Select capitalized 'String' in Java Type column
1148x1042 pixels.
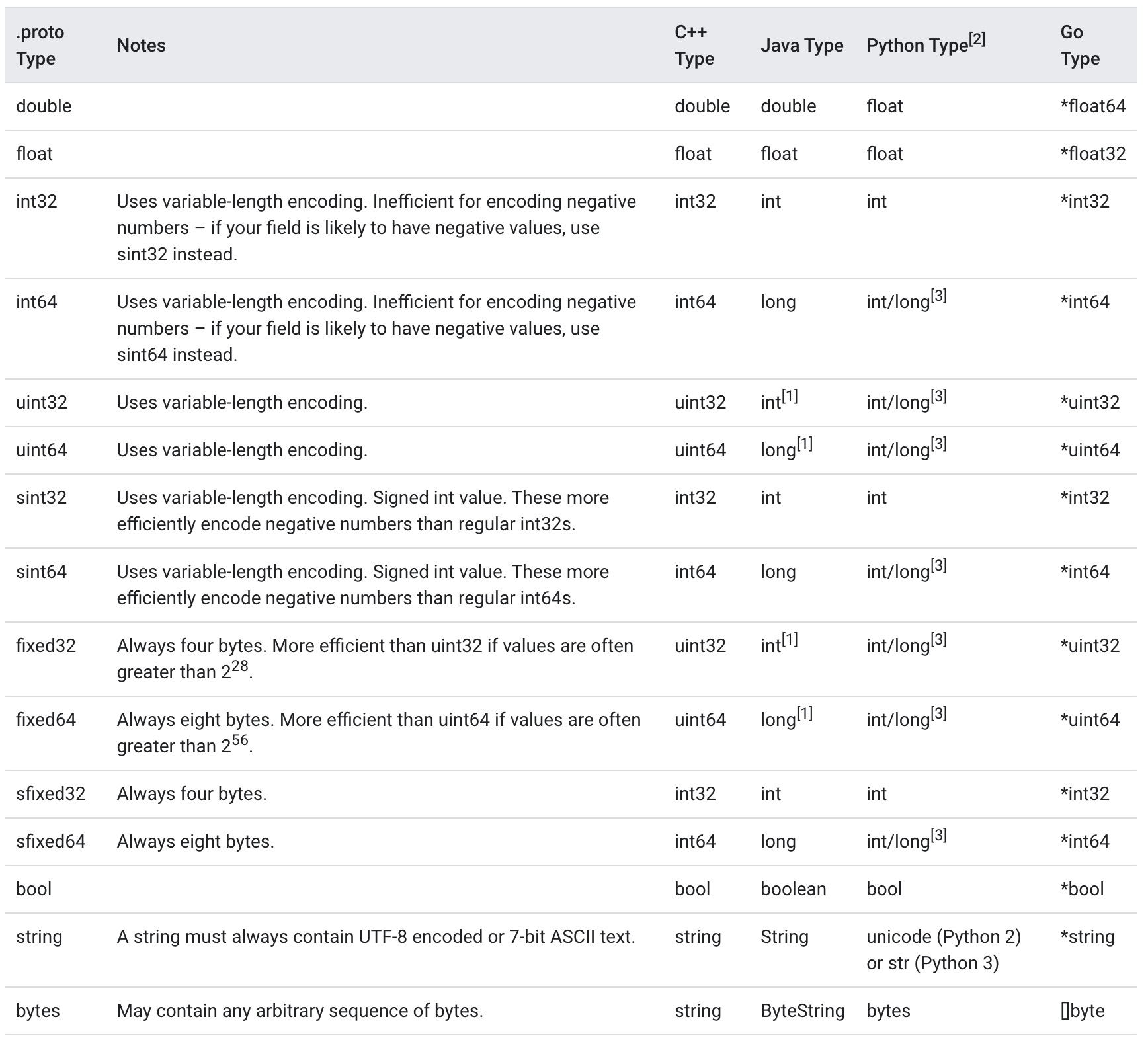click(x=784, y=937)
